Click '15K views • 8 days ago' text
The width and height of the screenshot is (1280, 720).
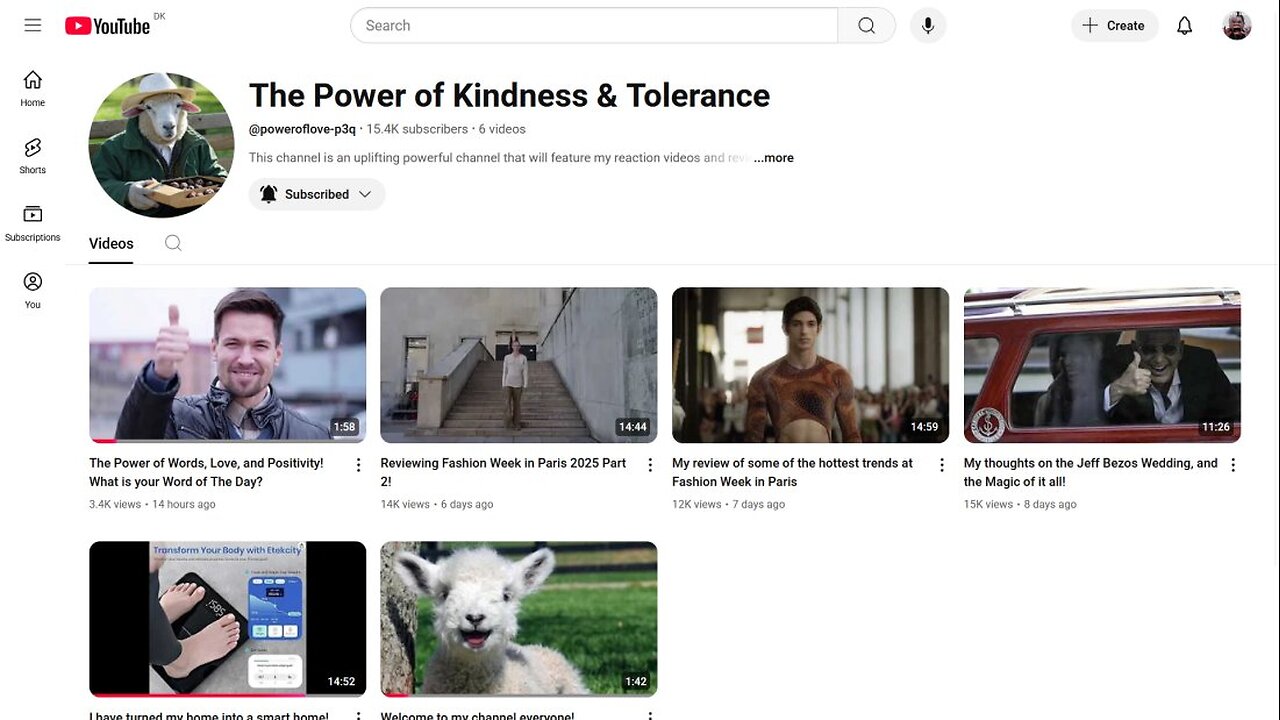[1020, 504]
